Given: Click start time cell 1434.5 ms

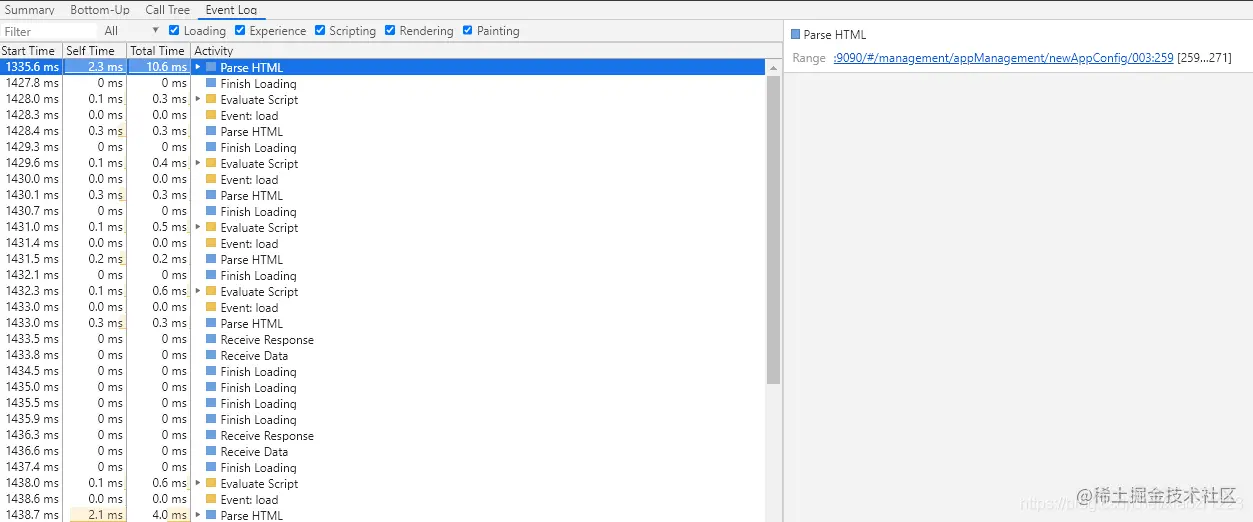Looking at the screenshot, I should (31, 371).
